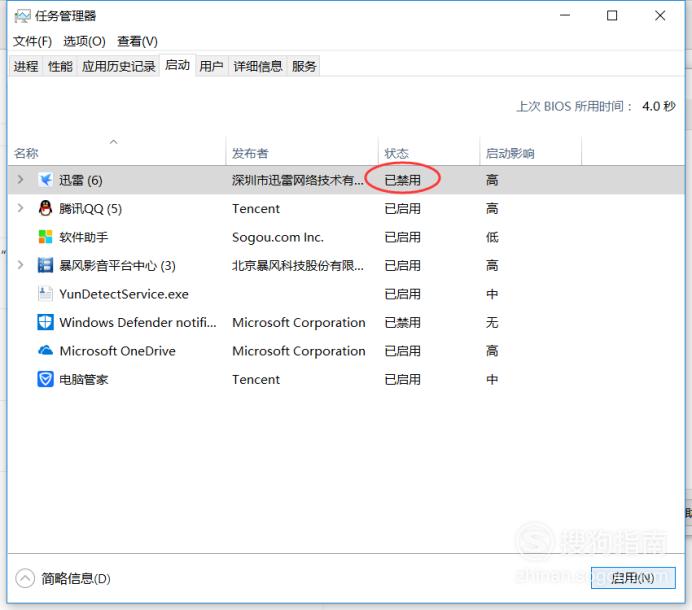692x610 pixels.
Task: Click the 迅雷 (Xunlei) bird icon
Action: (x=45, y=180)
